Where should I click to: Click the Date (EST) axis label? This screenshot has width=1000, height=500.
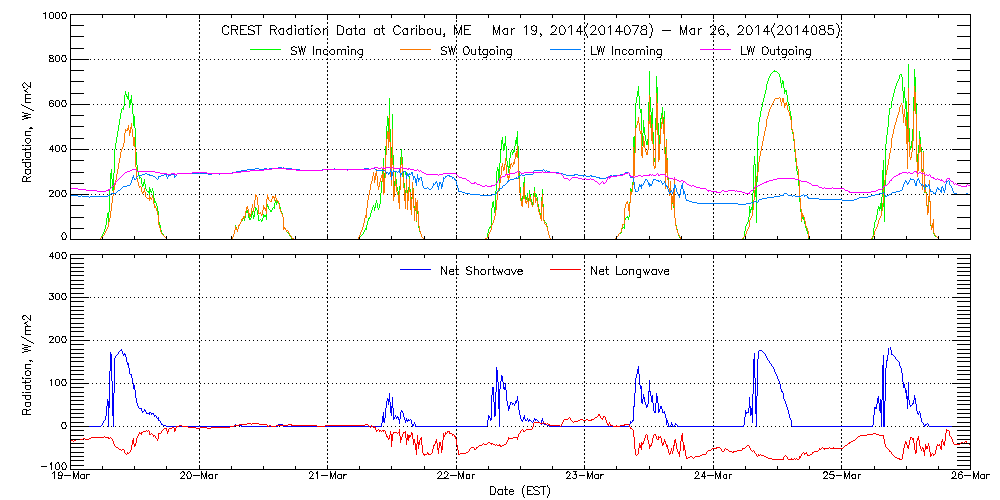(x=520, y=491)
